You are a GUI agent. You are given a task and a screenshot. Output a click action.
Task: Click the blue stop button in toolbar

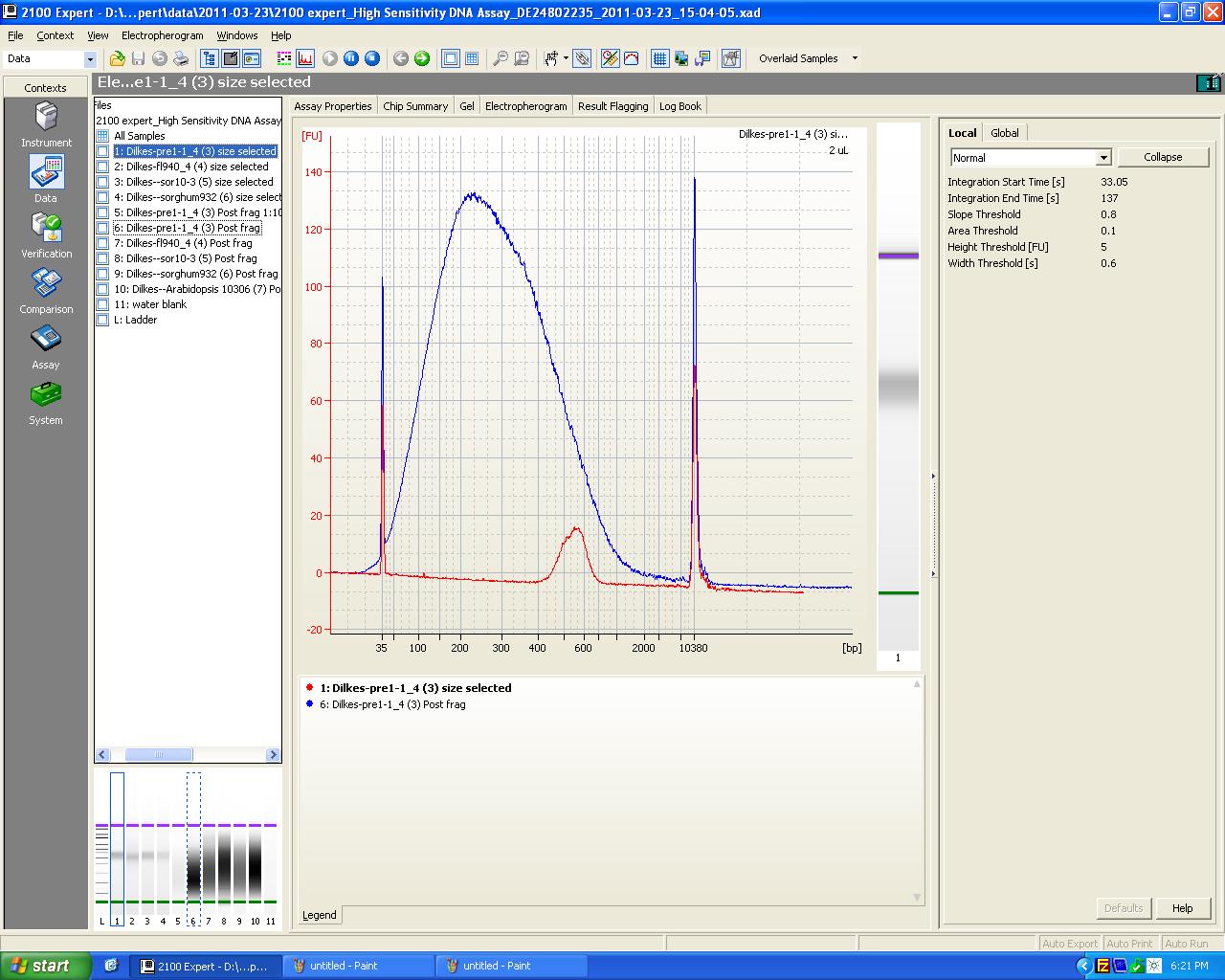(372, 58)
